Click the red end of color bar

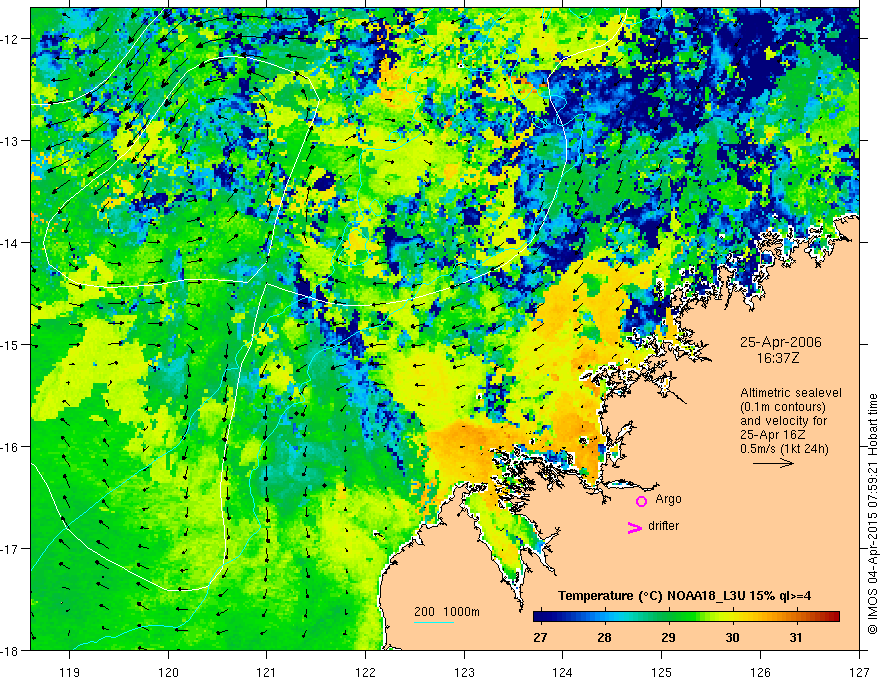pos(833,616)
